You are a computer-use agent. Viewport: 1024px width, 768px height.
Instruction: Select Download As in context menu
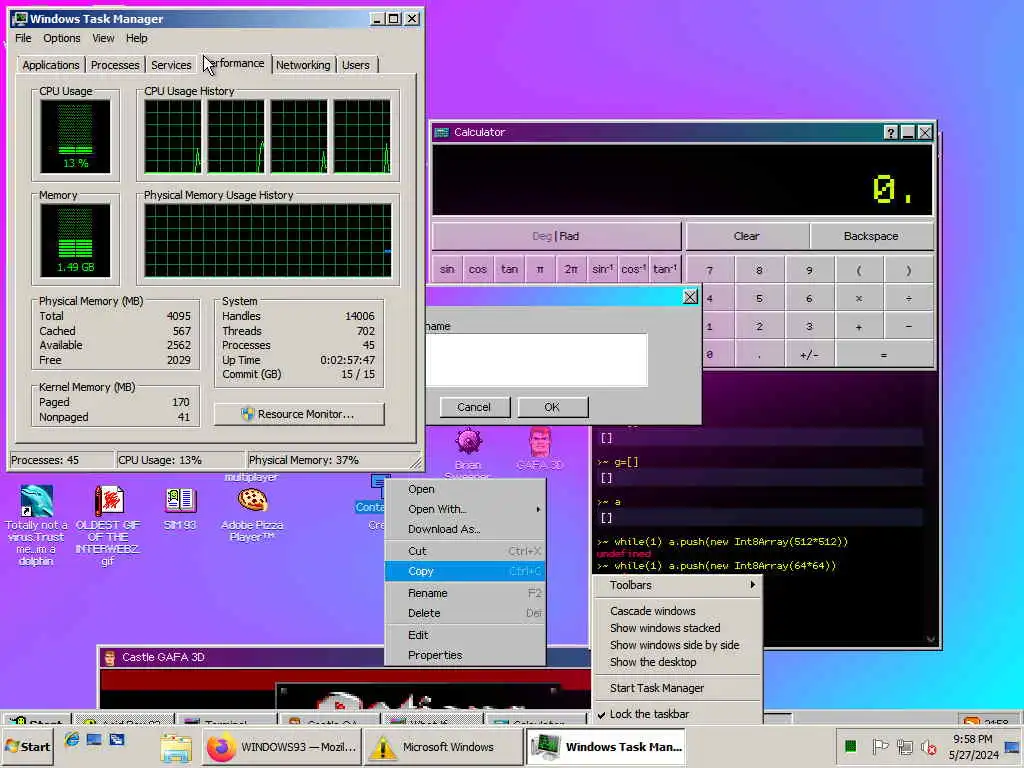tap(465, 530)
